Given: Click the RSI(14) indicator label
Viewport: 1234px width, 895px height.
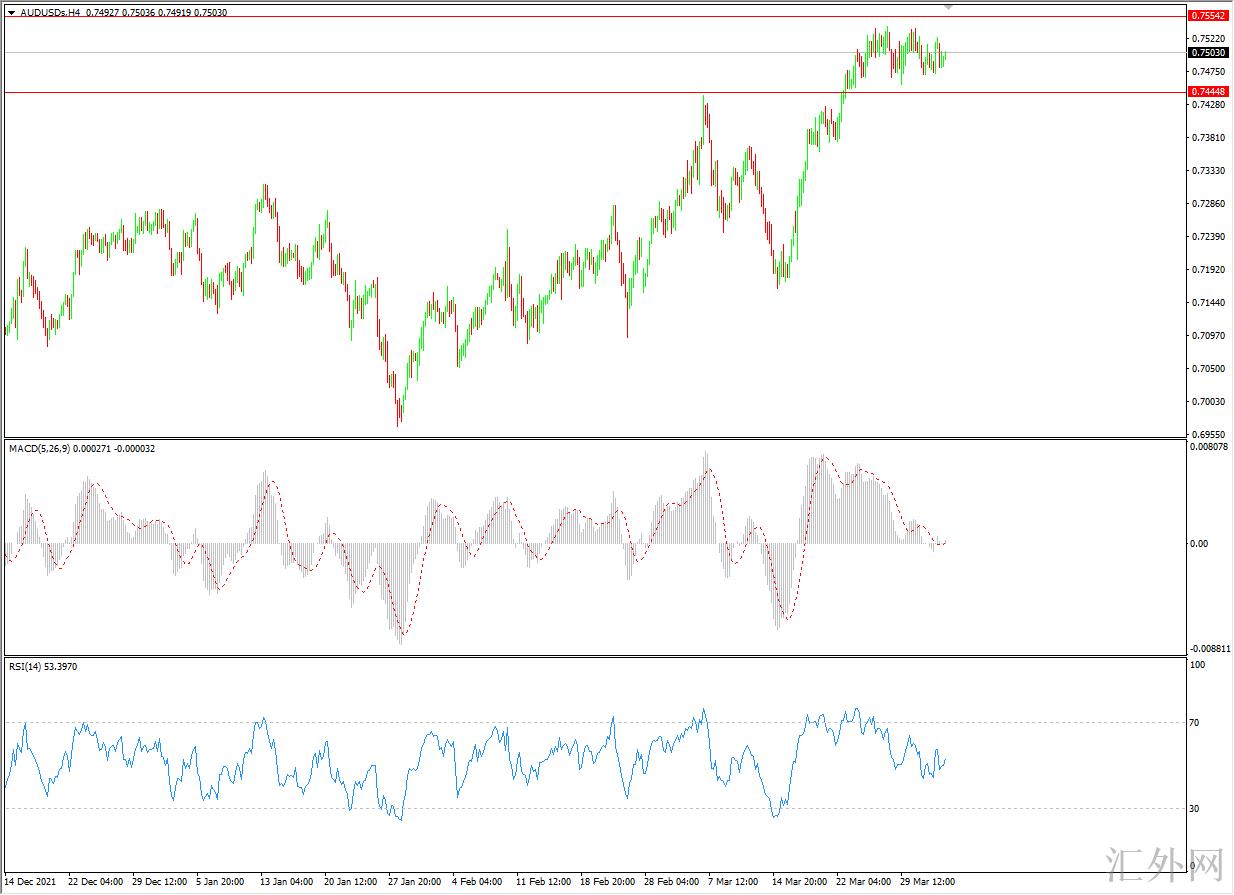Looking at the screenshot, I should [x=29, y=667].
